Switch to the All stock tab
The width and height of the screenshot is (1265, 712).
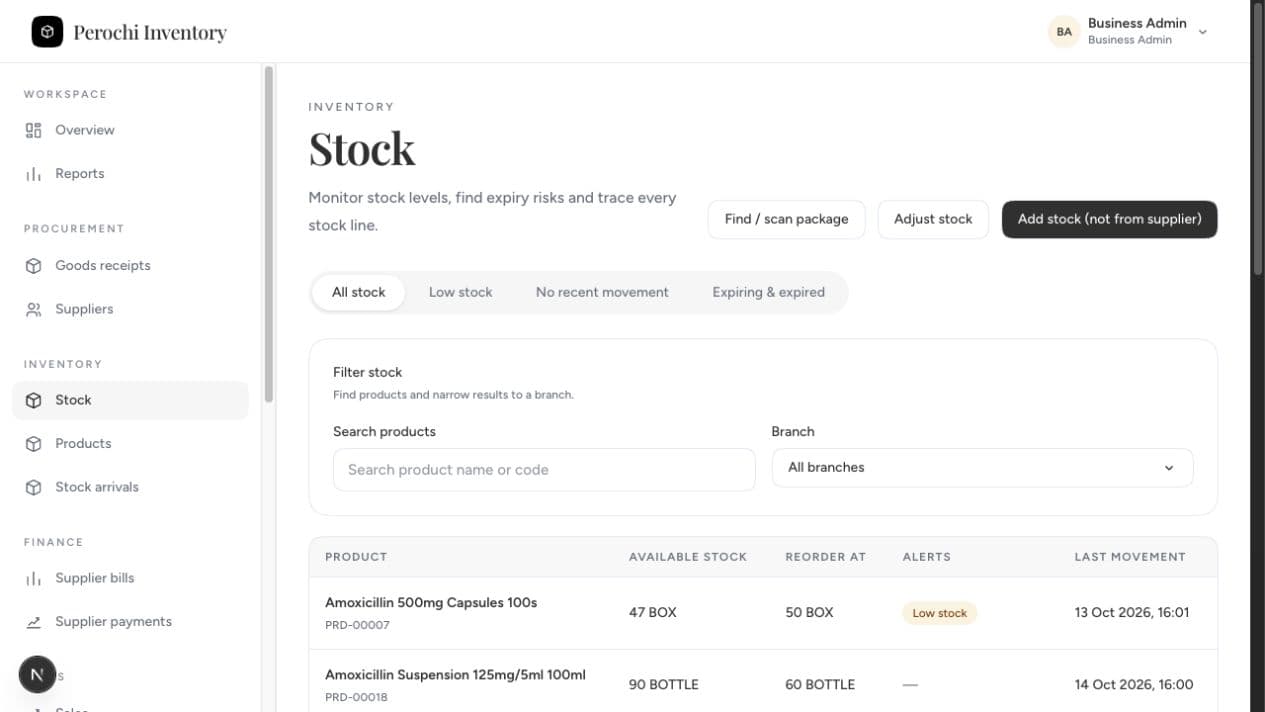359,293
